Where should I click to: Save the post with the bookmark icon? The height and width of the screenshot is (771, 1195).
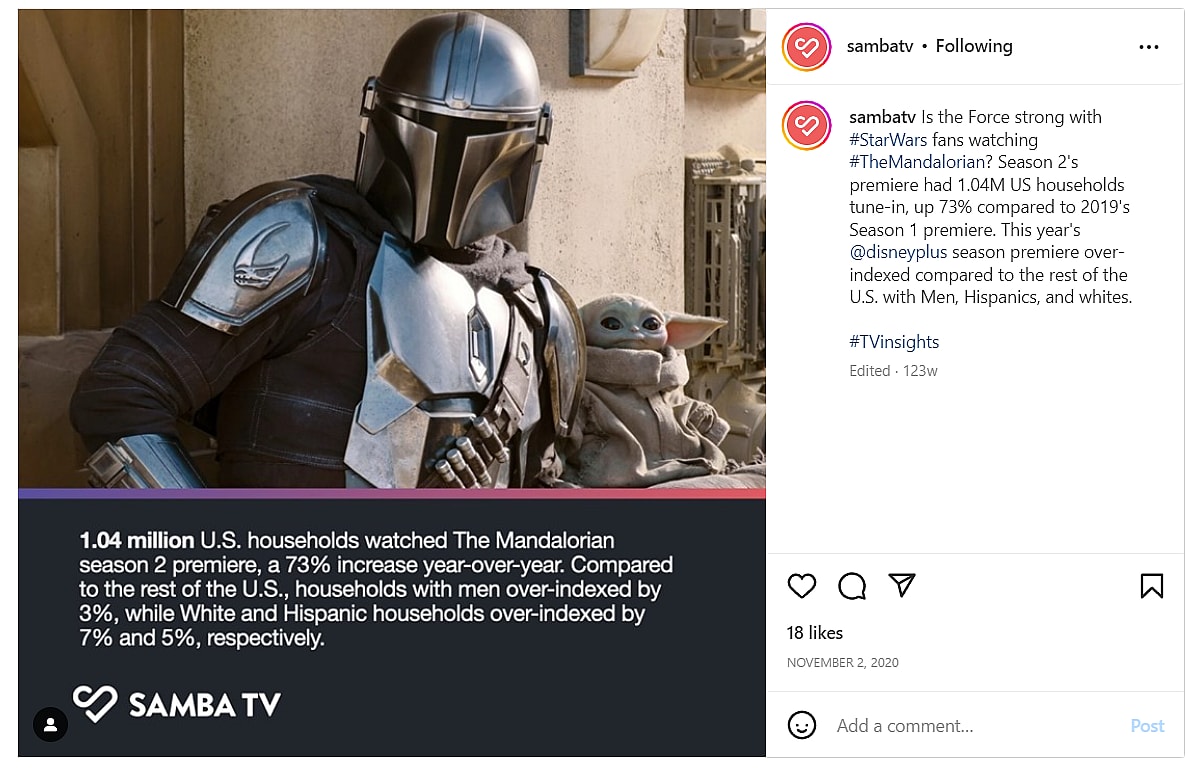pyautogui.click(x=1151, y=586)
